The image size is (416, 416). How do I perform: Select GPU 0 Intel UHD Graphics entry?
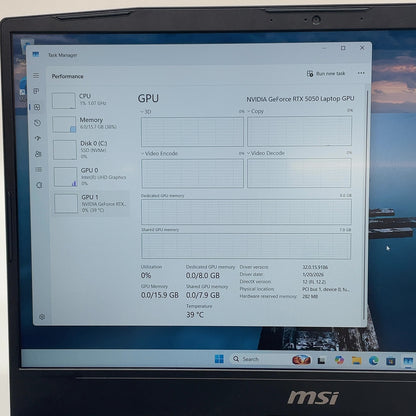pos(90,176)
